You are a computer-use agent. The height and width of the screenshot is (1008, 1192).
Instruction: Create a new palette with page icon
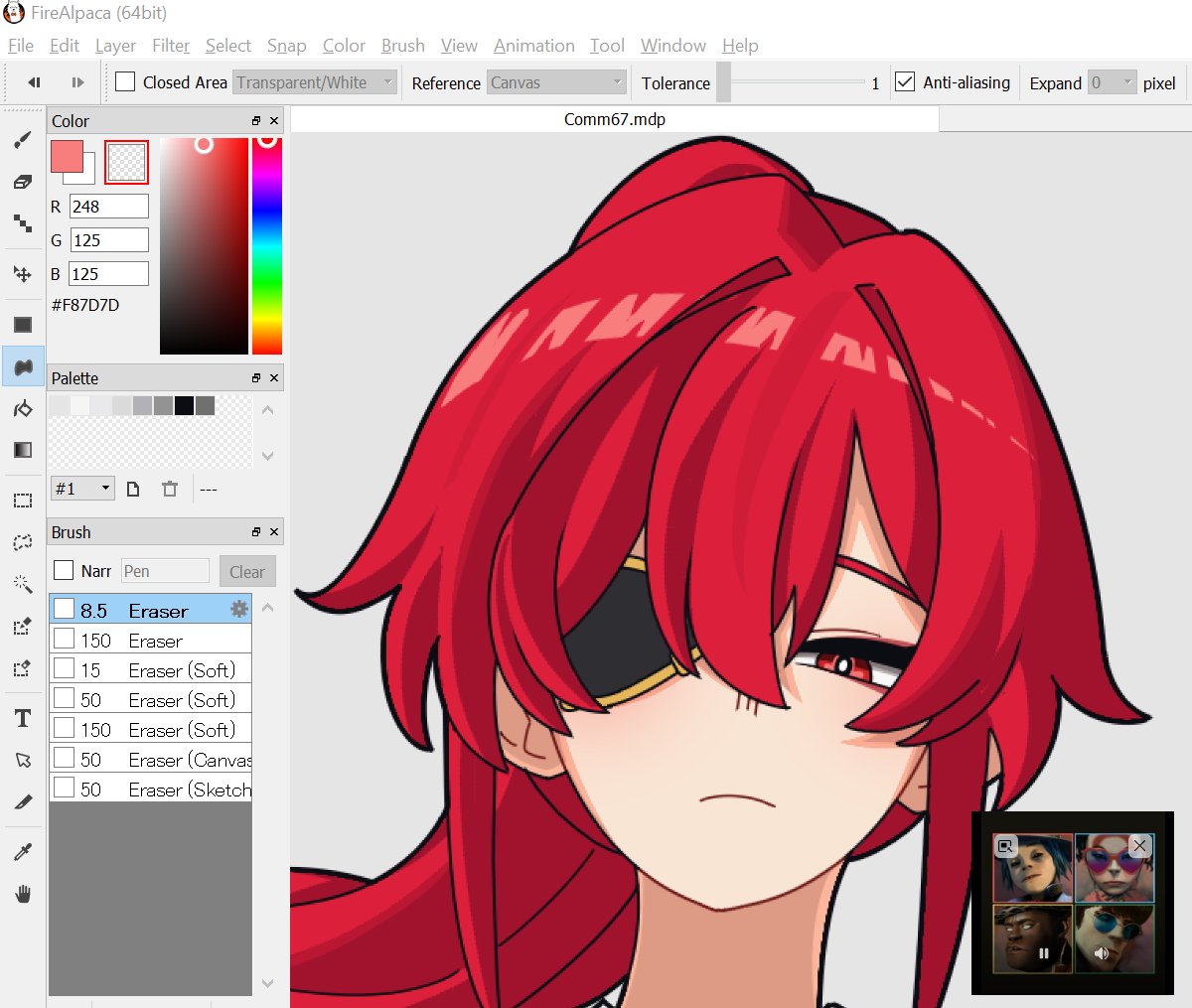click(133, 489)
